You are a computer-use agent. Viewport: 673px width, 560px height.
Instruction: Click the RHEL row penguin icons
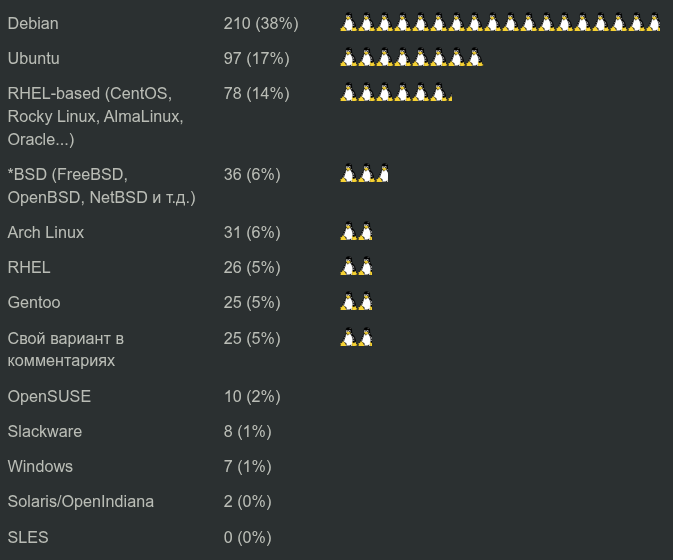point(356,267)
